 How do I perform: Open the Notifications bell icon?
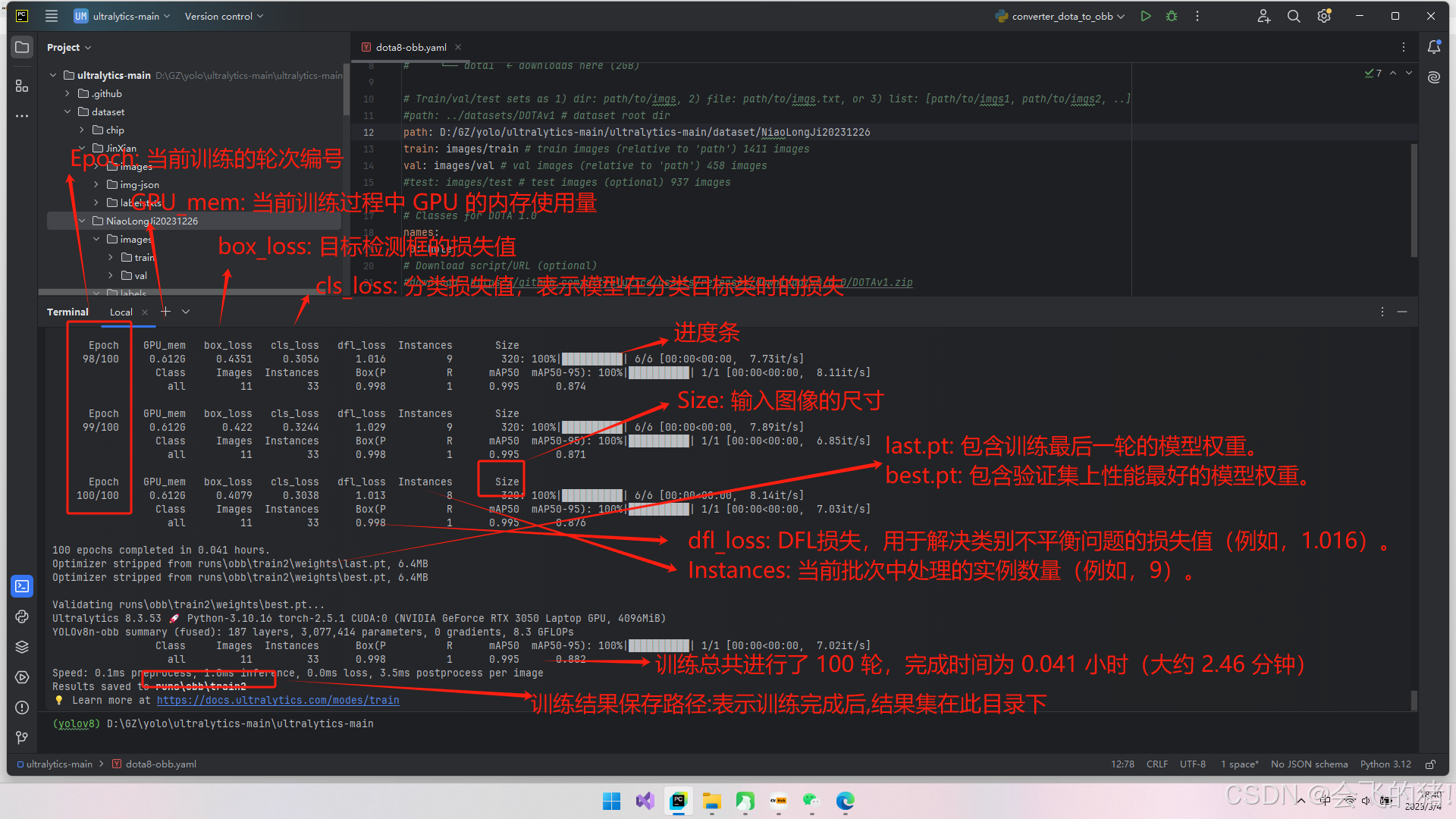(1433, 47)
